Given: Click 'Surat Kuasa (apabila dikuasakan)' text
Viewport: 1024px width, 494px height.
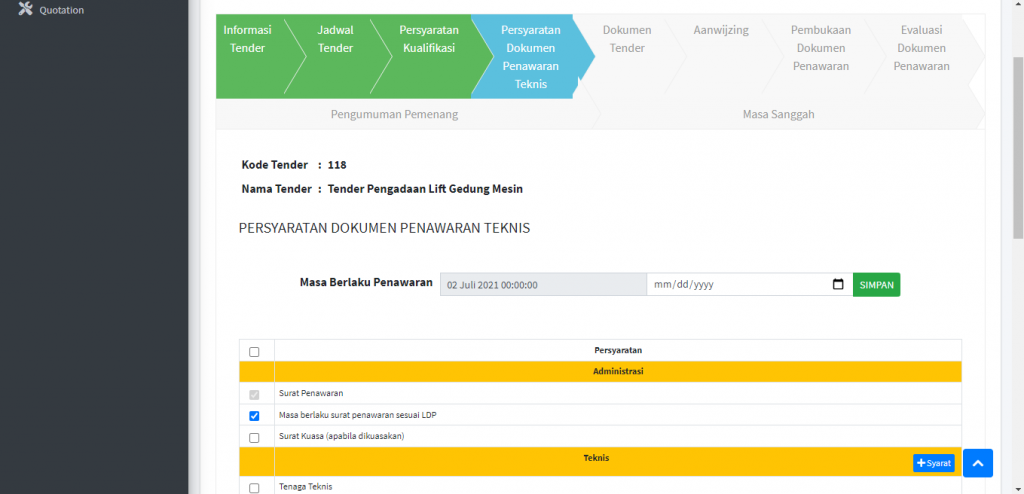Looking at the screenshot, I should point(342,436).
